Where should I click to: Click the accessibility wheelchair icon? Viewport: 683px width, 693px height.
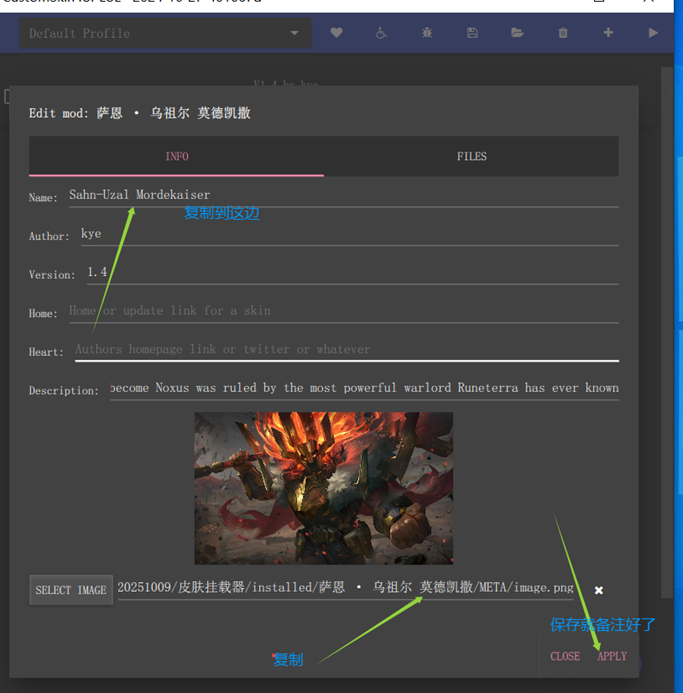pos(382,33)
